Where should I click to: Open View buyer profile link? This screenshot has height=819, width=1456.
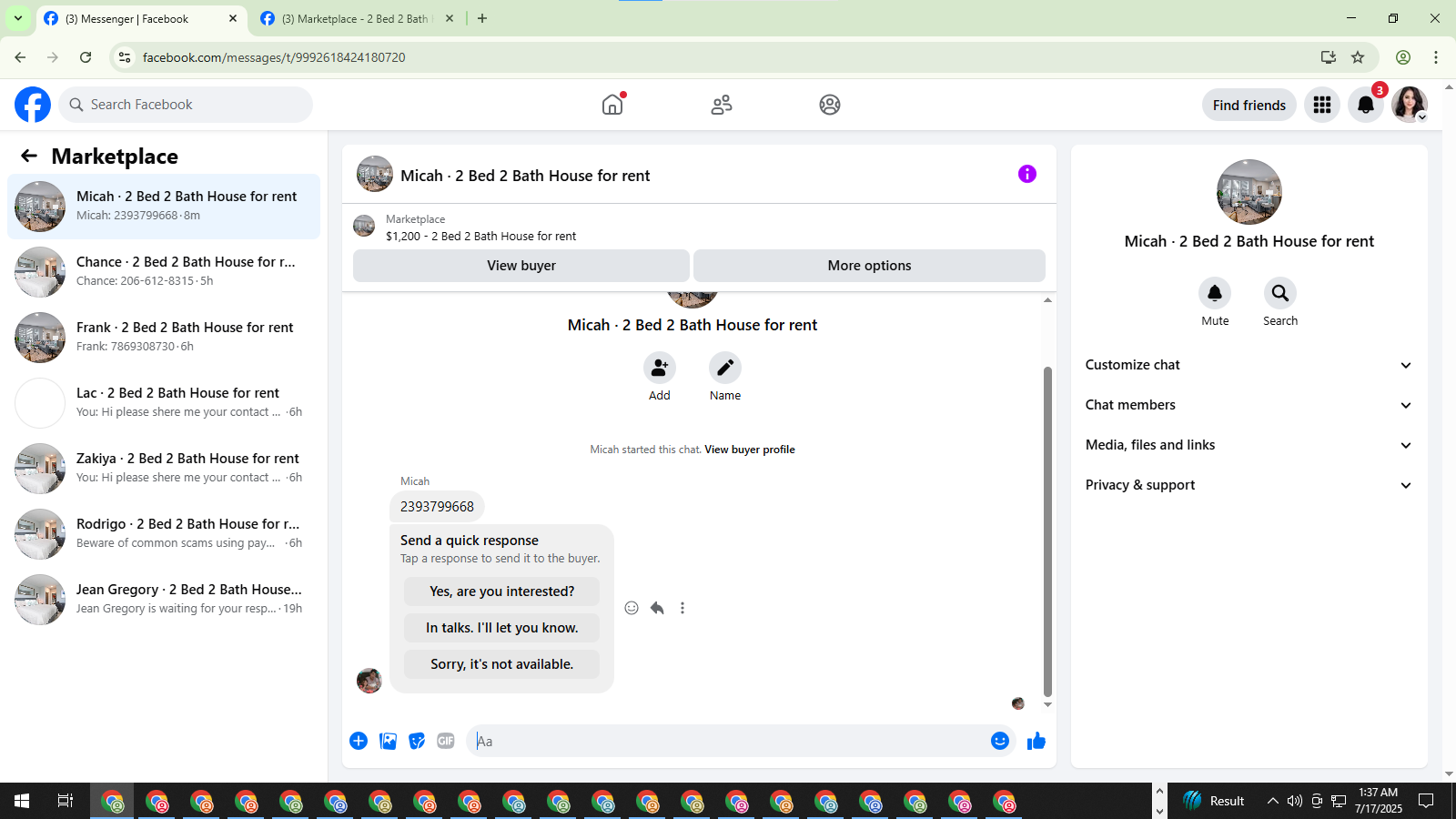(750, 450)
